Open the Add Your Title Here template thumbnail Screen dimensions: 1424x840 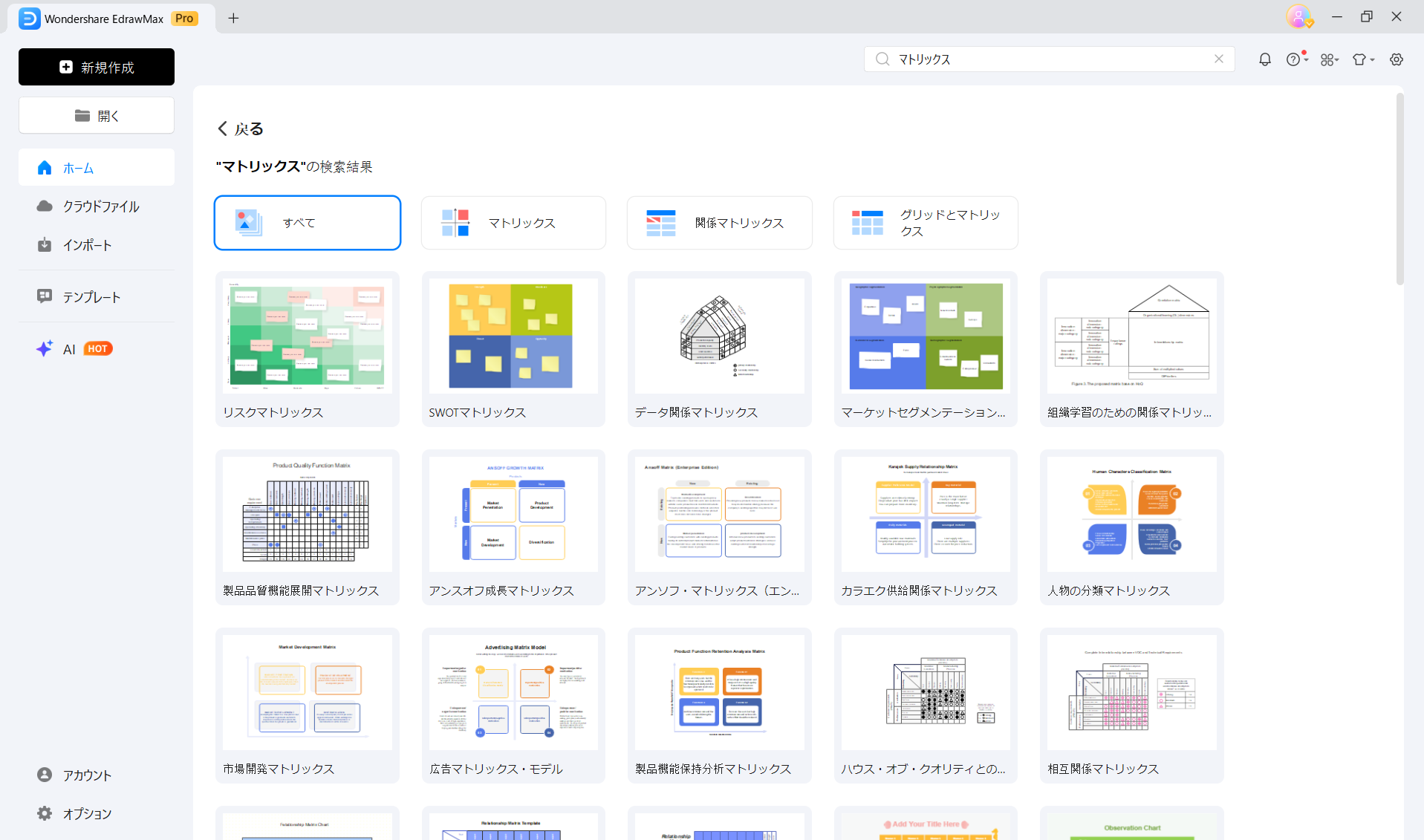[x=926, y=827]
